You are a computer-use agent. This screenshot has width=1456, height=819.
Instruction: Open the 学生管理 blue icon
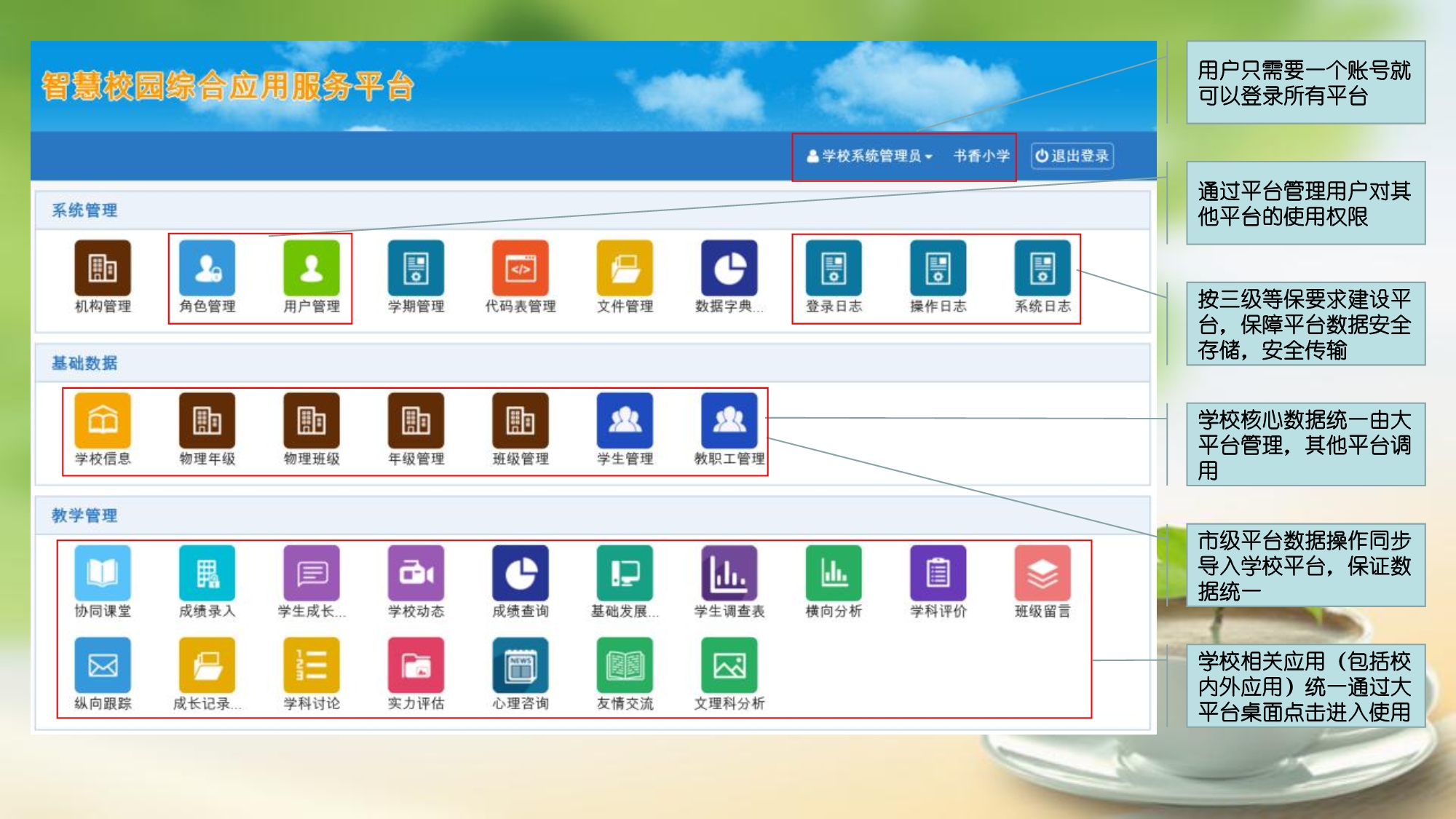point(625,421)
